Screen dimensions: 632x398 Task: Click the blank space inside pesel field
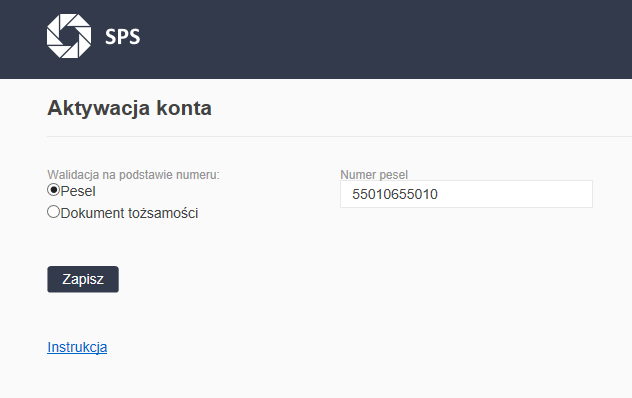(x=516, y=194)
